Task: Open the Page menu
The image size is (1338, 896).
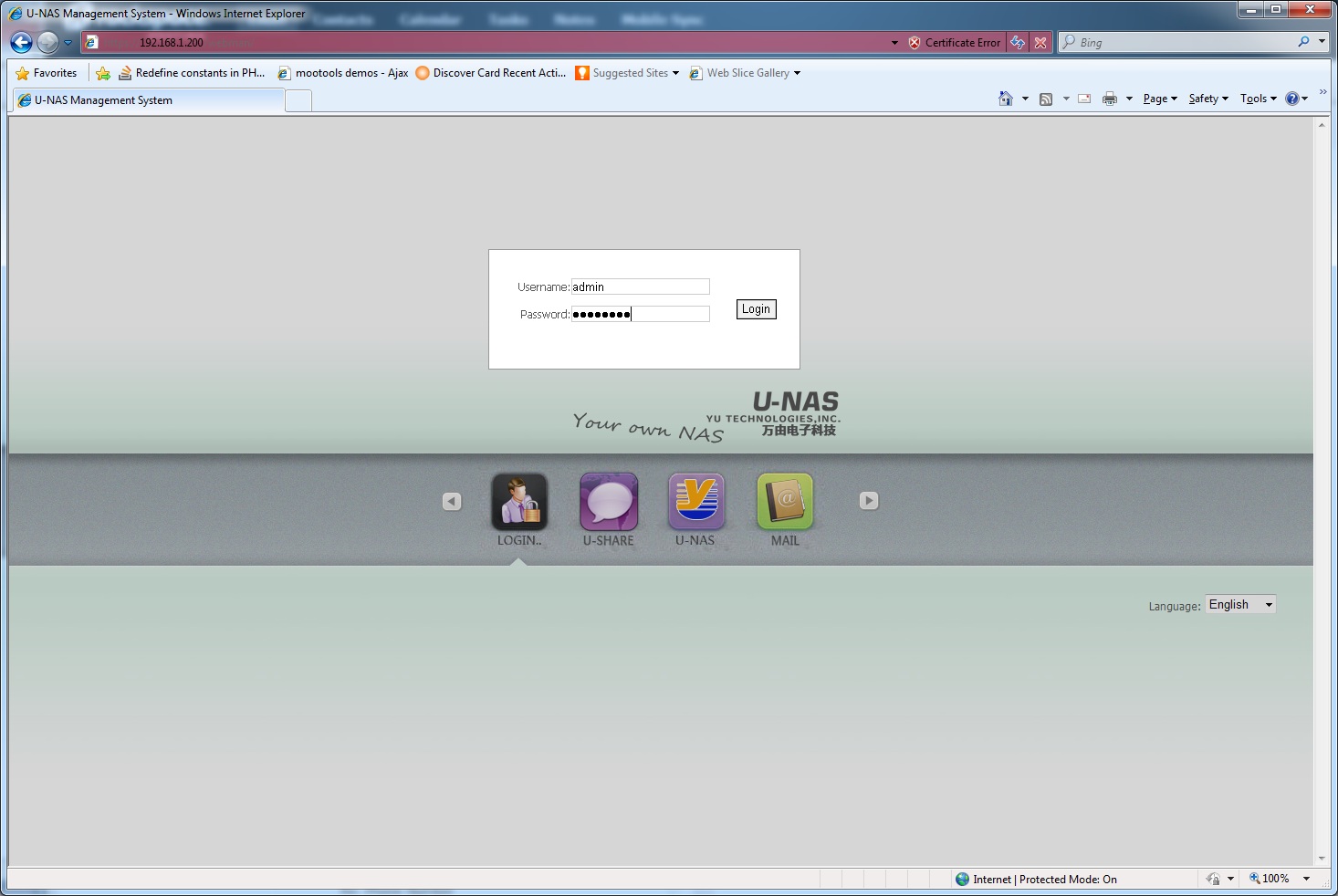Action: pyautogui.click(x=1160, y=99)
